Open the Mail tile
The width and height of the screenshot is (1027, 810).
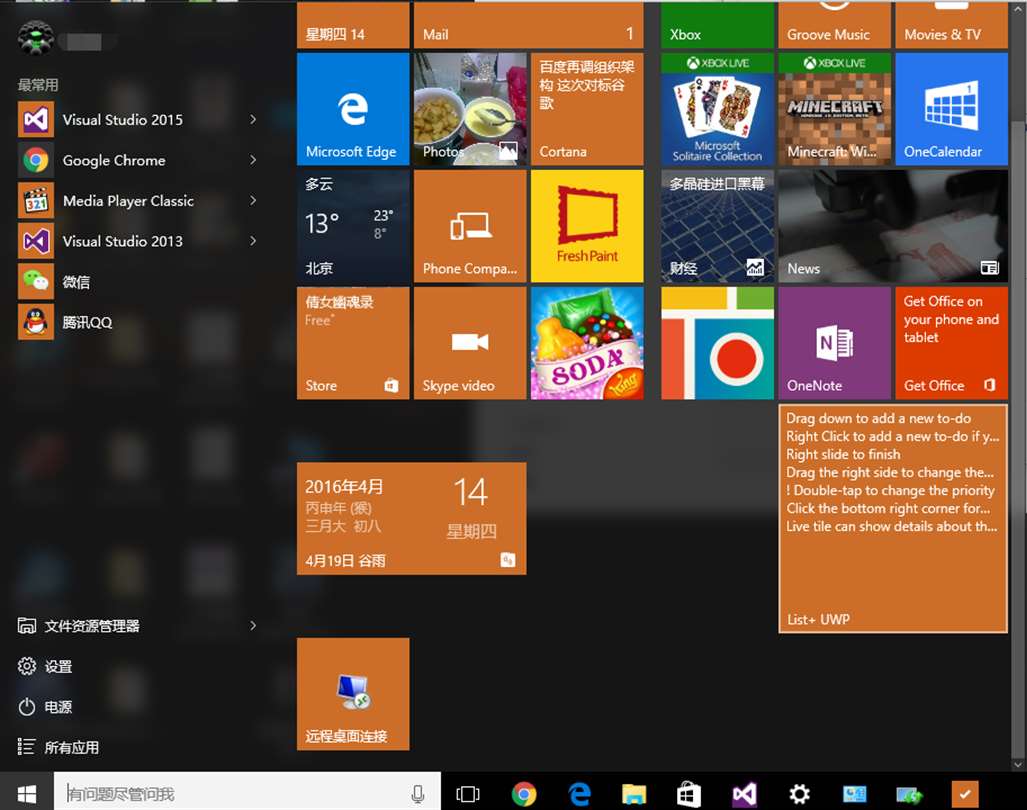529,25
